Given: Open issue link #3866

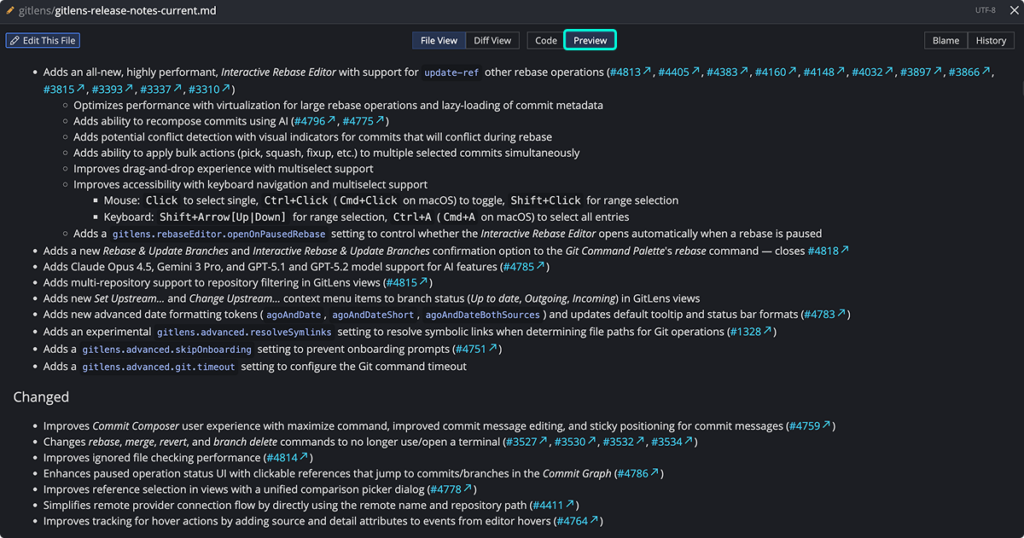Looking at the screenshot, I should click(x=969, y=72).
